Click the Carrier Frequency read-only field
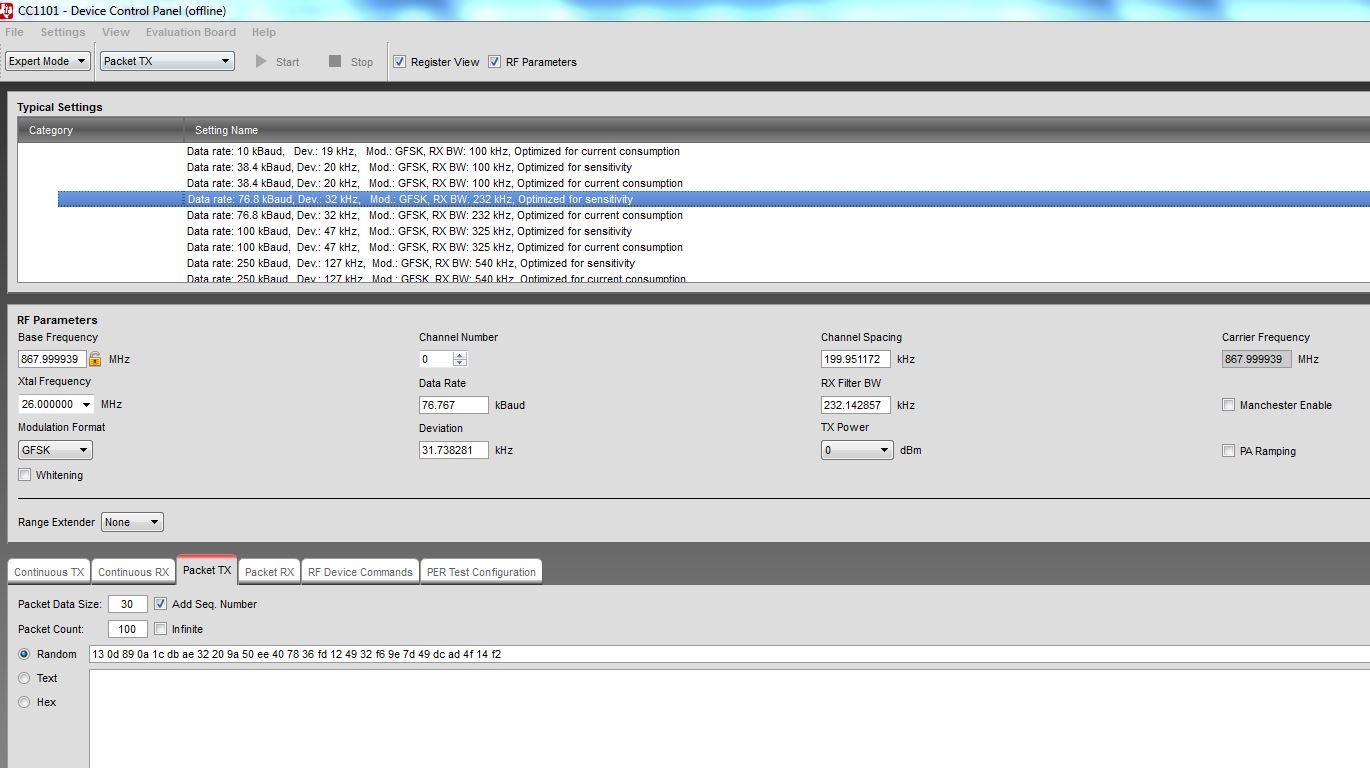Viewport: 1370px width, 768px height. 1257,359
